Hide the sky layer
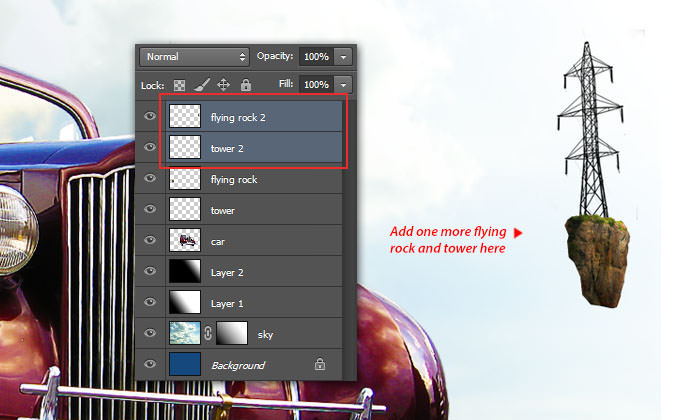This screenshot has height=420, width=700. coord(150,333)
